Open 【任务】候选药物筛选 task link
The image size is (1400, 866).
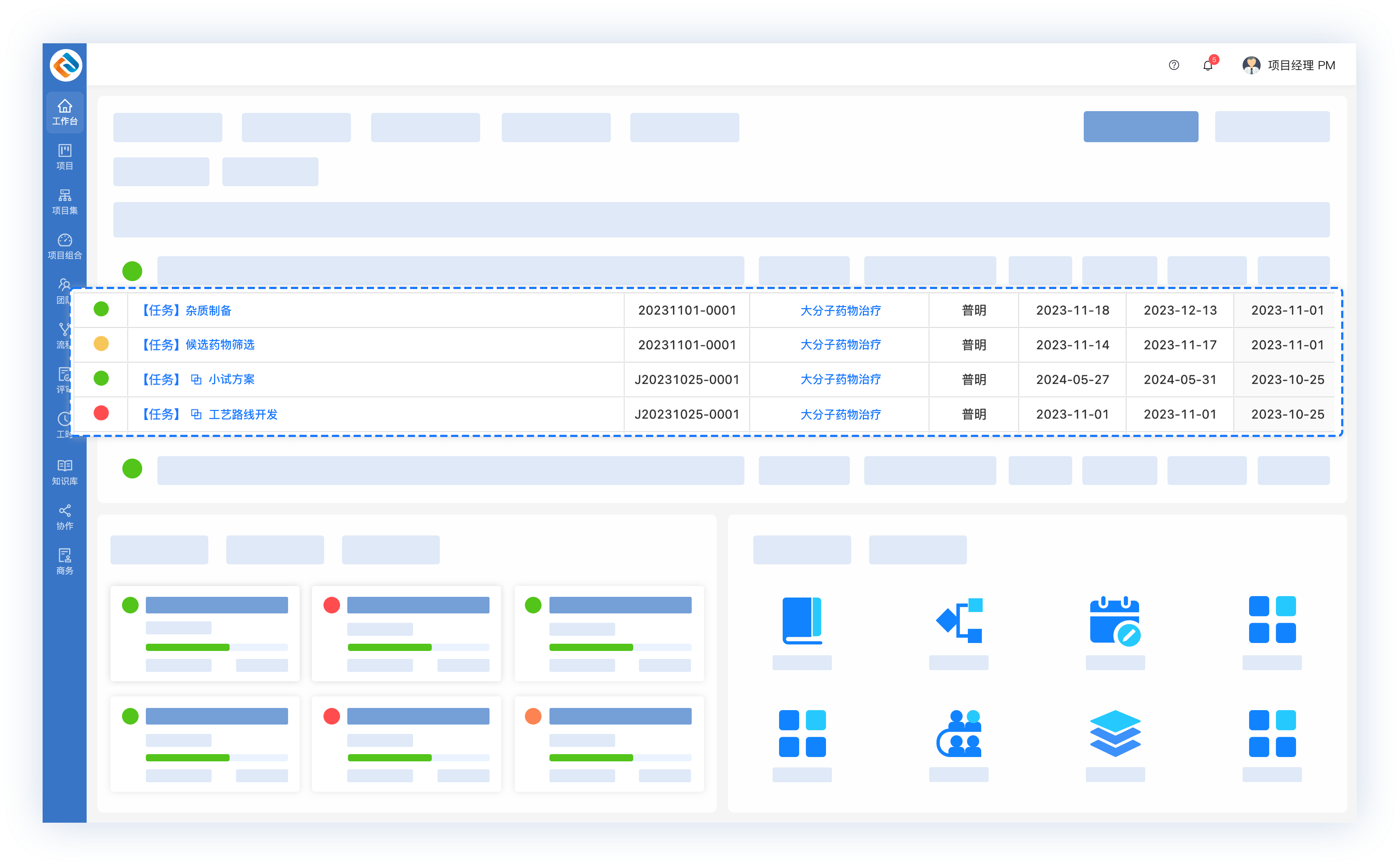[x=198, y=345]
